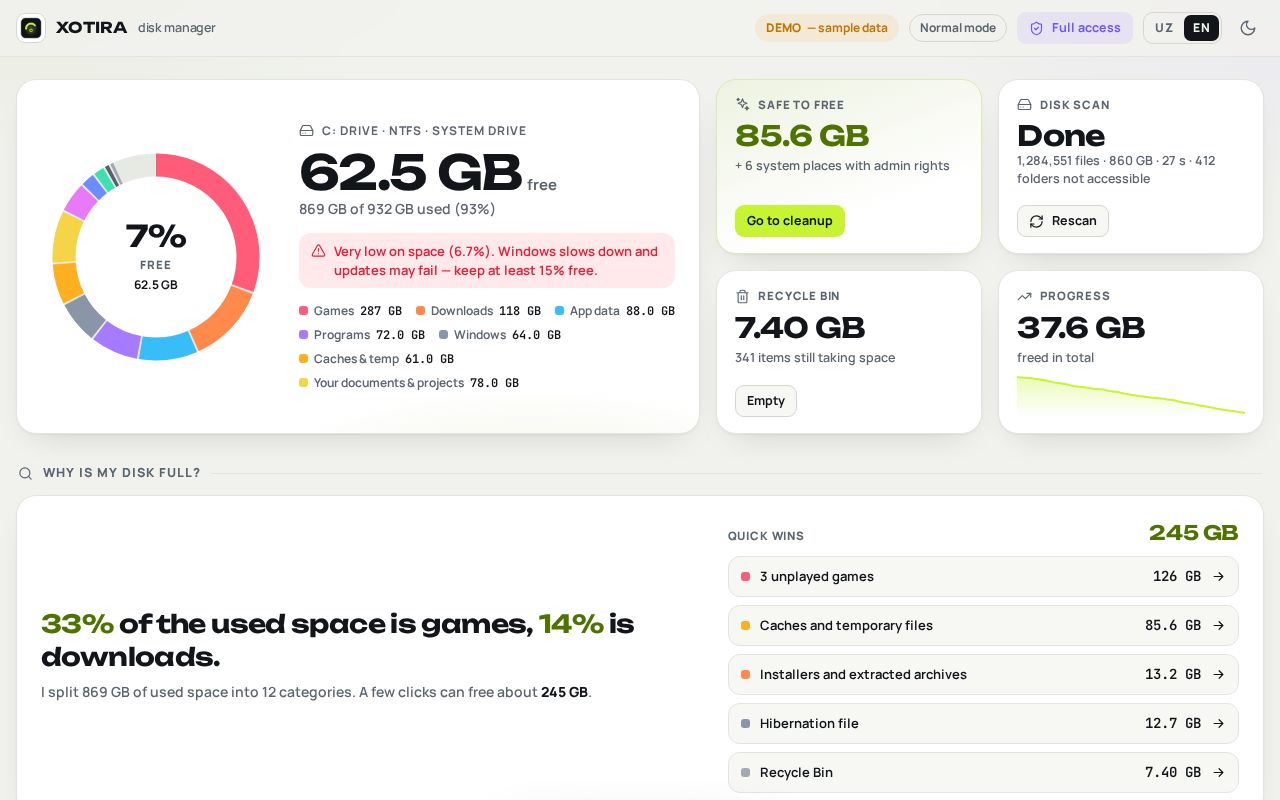Click the 245 GB quick wins total
The image size is (1280, 800).
[x=1193, y=533]
